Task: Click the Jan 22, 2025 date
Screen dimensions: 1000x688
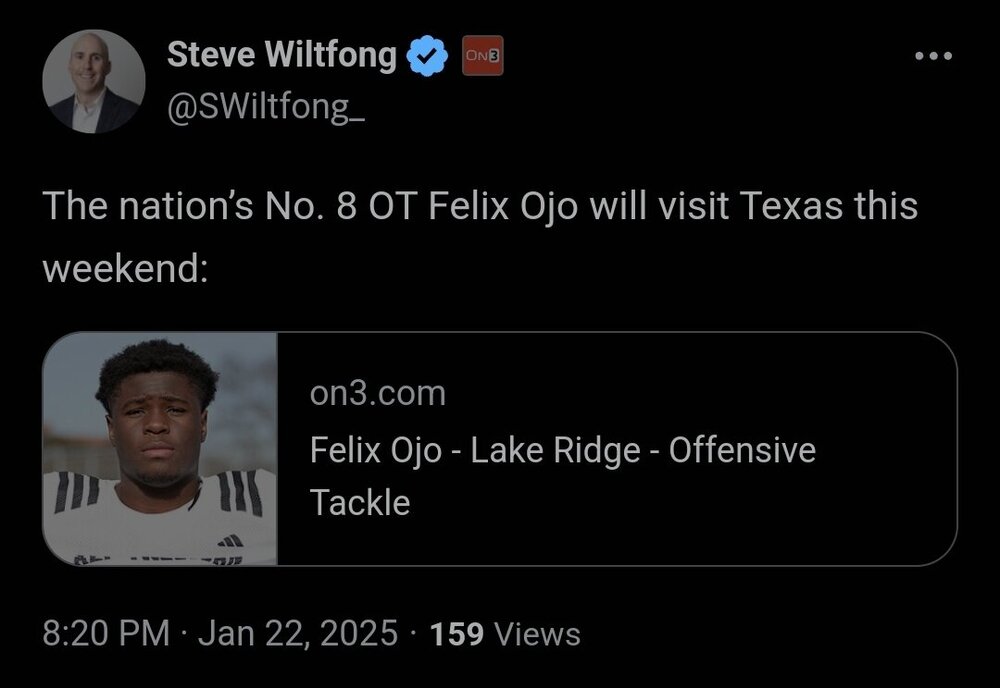Action: (298, 633)
